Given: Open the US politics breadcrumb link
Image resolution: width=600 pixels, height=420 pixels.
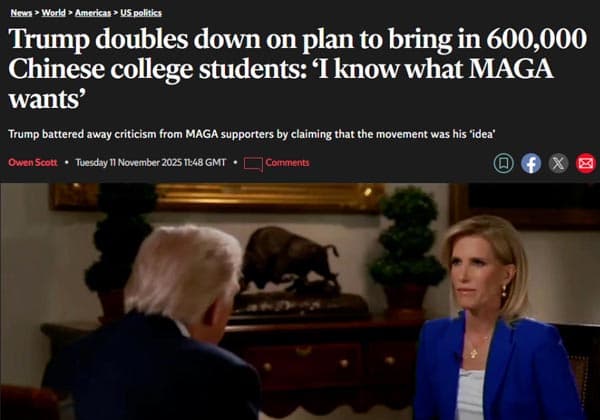Looking at the screenshot, I should tap(141, 13).
